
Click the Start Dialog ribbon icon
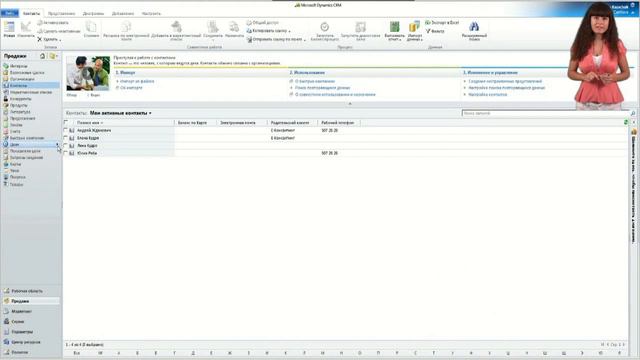click(360, 27)
